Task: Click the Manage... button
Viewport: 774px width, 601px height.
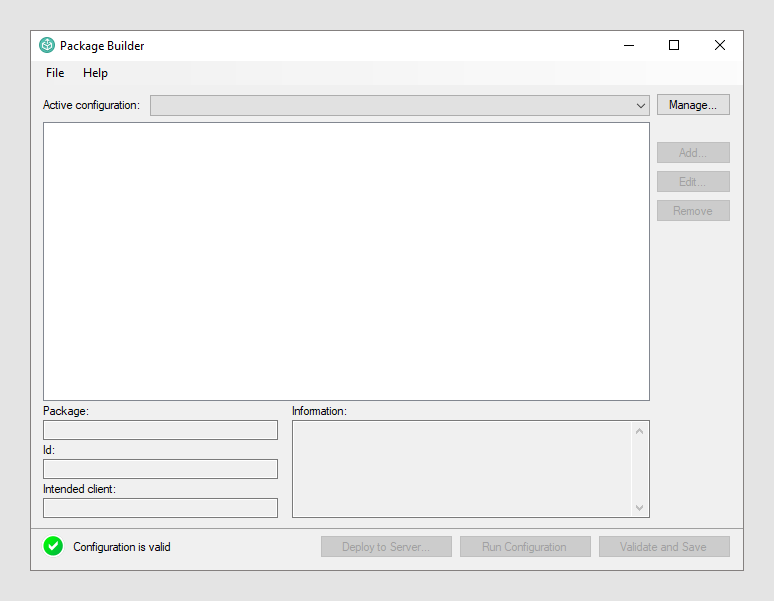Action: (x=693, y=105)
